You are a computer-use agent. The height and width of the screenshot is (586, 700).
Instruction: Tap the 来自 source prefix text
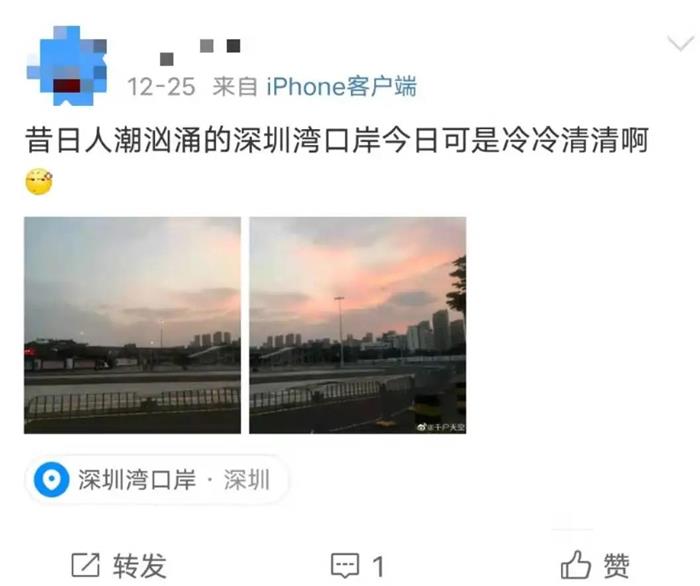[235, 86]
